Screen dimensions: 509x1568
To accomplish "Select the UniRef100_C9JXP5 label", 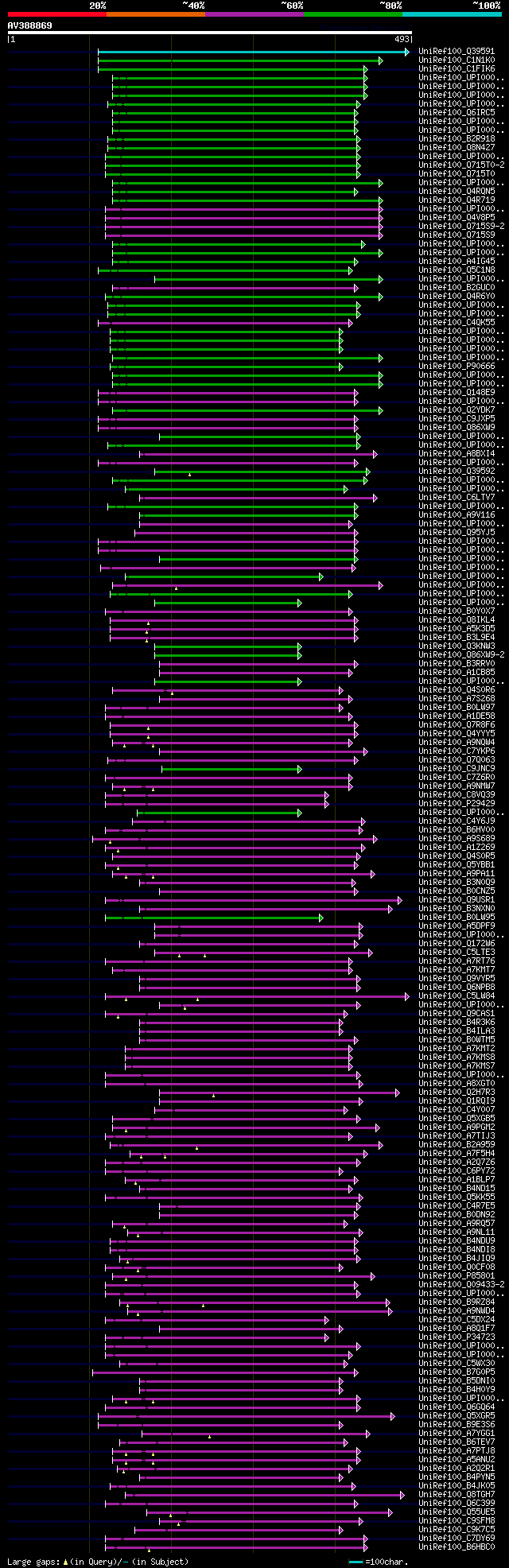I will coord(457,419).
